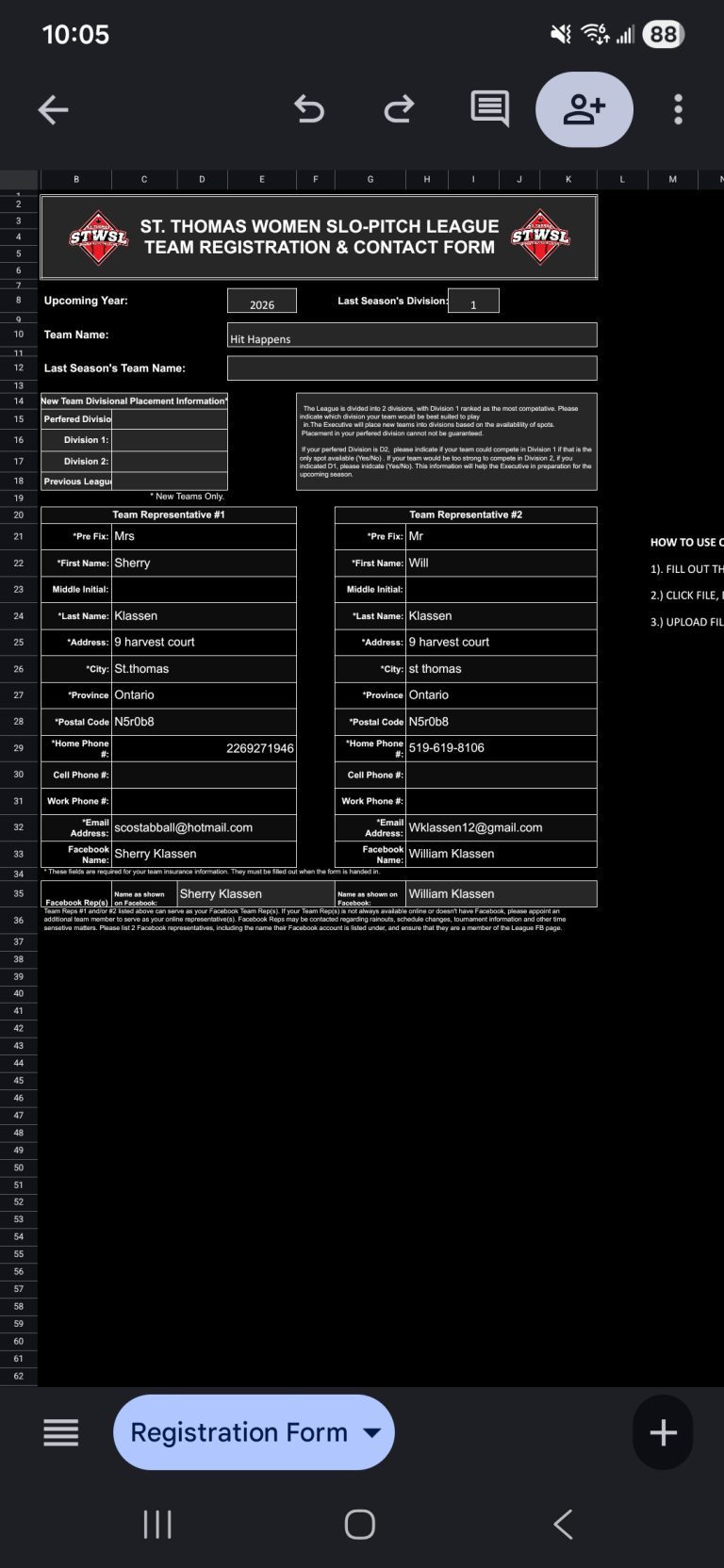Undo the last edit
This screenshot has width=724, height=1568.
(x=308, y=109)
